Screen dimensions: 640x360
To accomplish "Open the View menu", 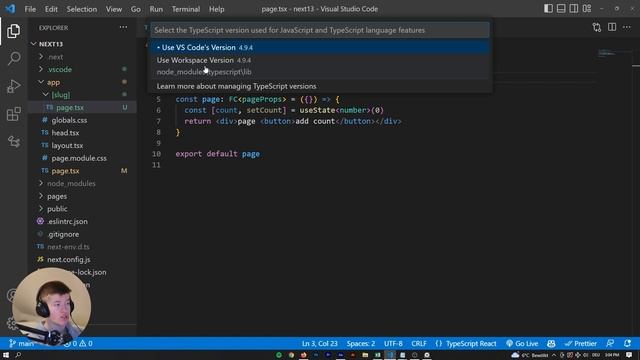I will click(114, 9).
